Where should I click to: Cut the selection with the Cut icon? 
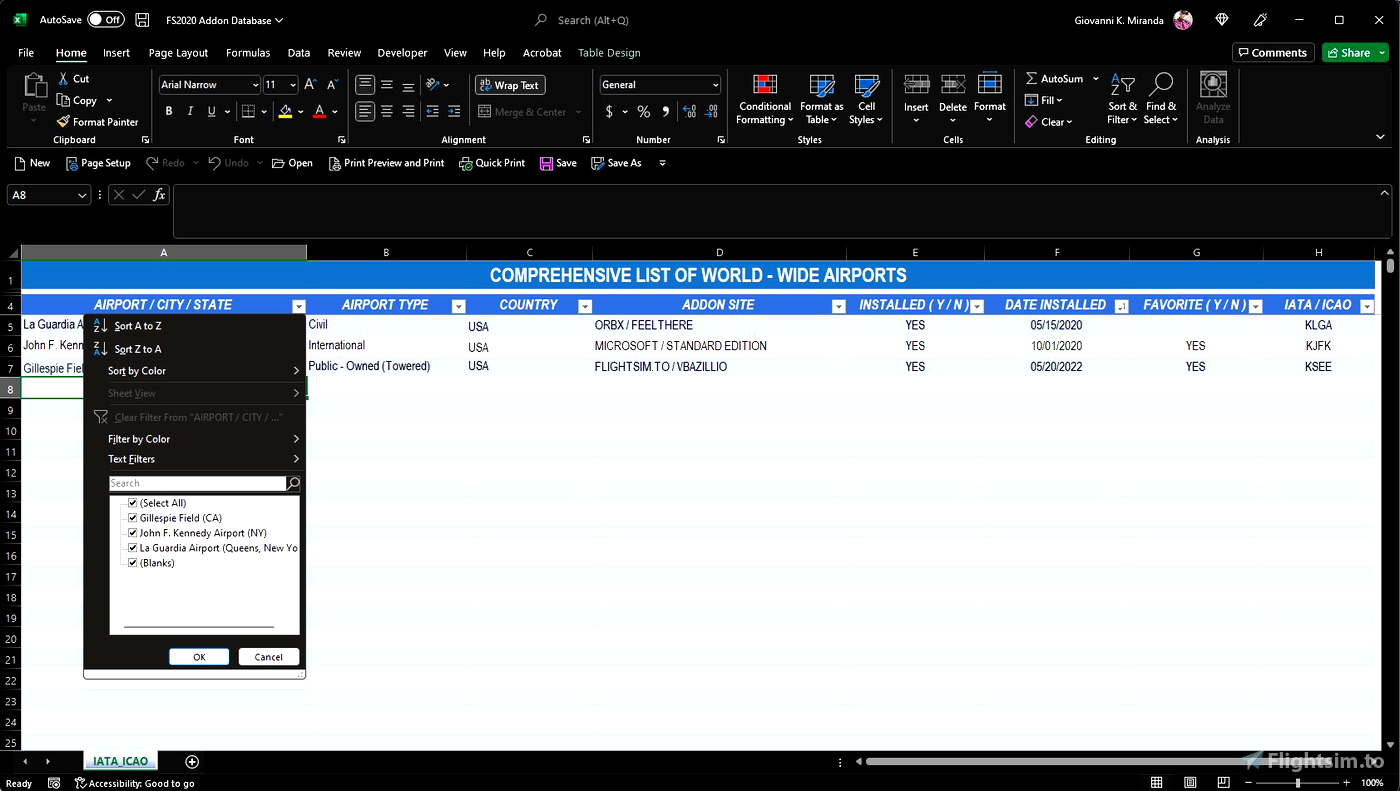[x=74, y=79]
